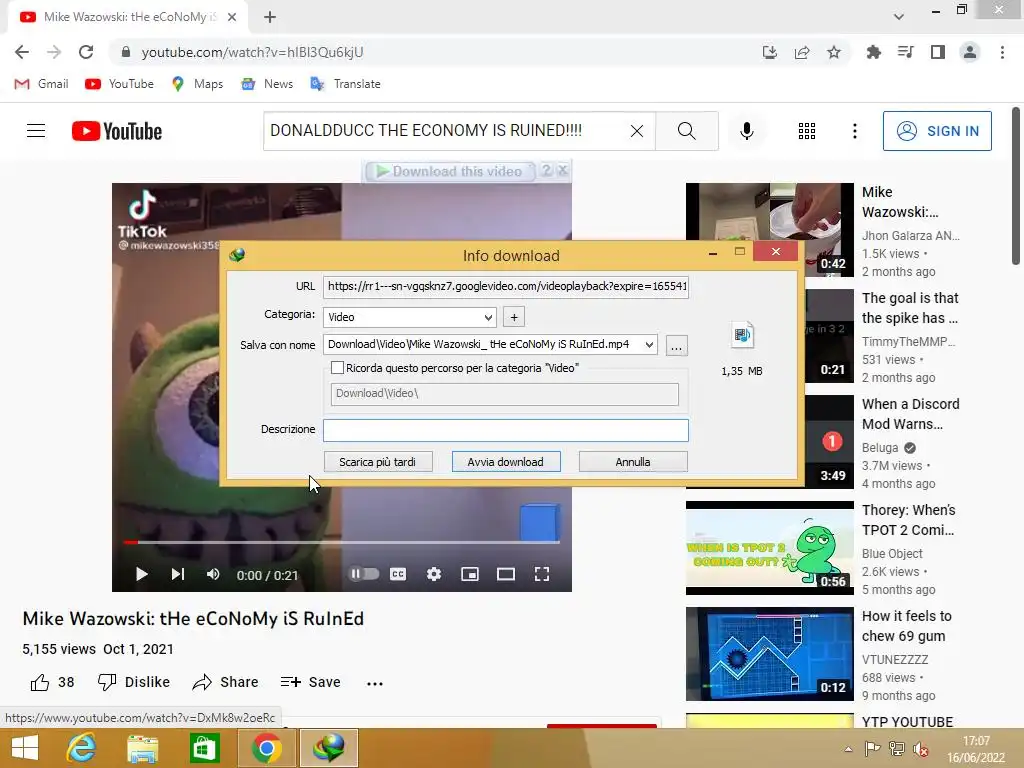Go to YouTube home logo
1024x768 pixels.
pos(117,131)
